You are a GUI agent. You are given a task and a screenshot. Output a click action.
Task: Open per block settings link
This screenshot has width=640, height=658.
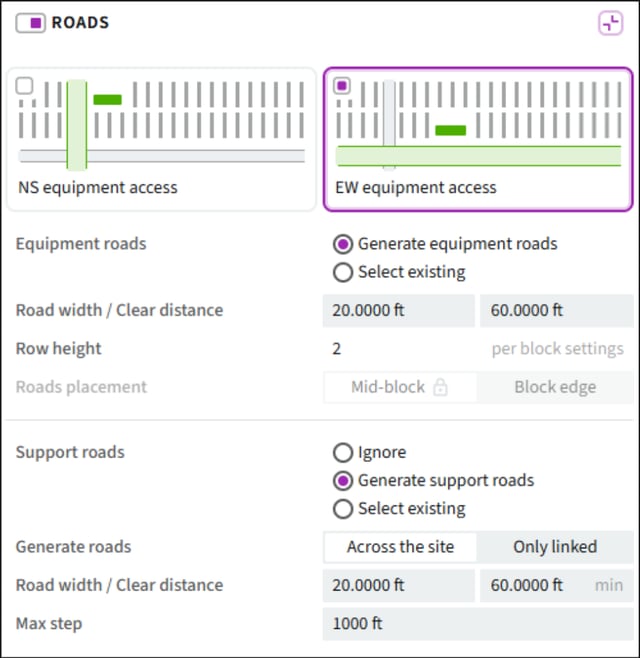click(x=557, y=349)
